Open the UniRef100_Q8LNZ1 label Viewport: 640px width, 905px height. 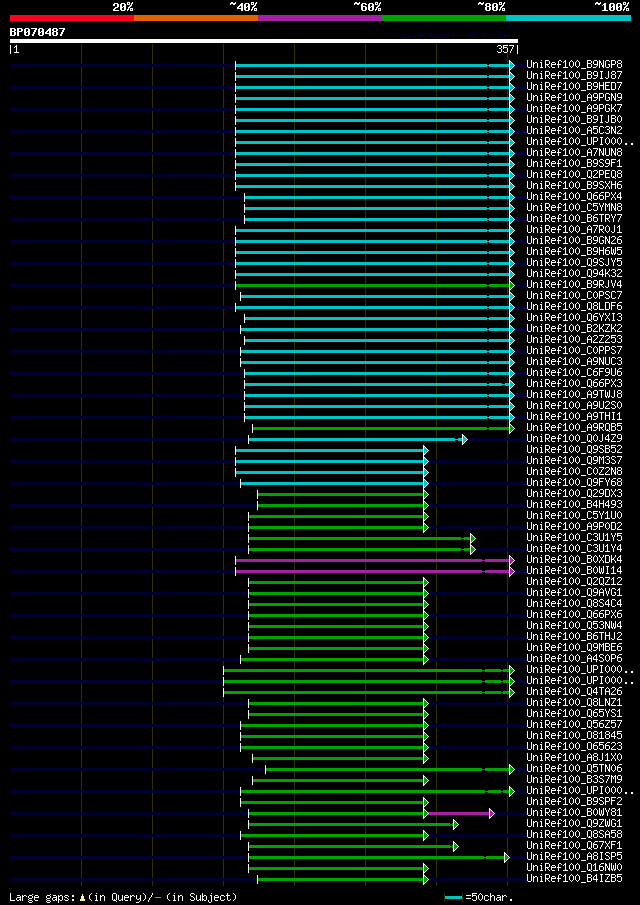tap(574, 704)
